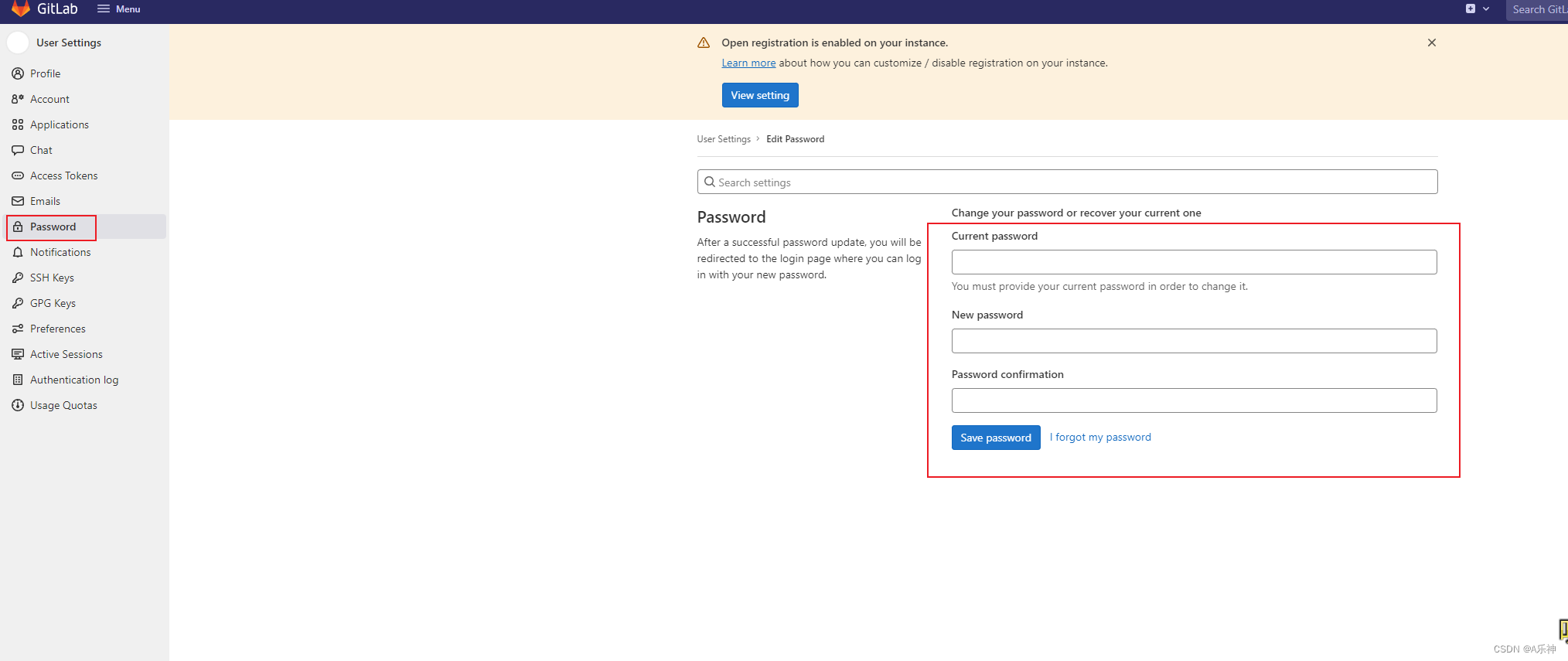Click the Chat bubble icon
This screenshot has height=661, width=1568.
click(x=18, y=150)
